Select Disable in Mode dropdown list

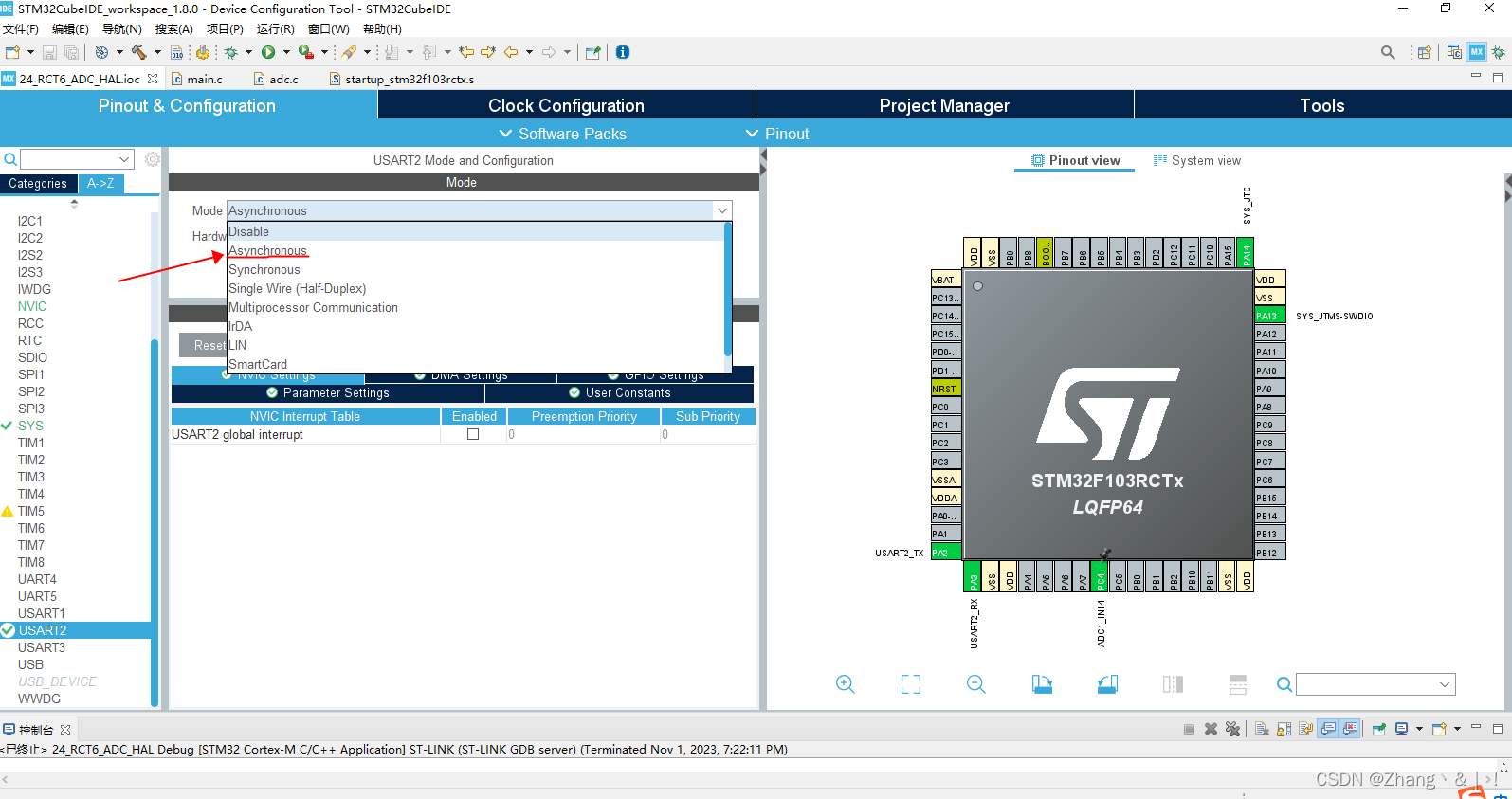point(476,231)
